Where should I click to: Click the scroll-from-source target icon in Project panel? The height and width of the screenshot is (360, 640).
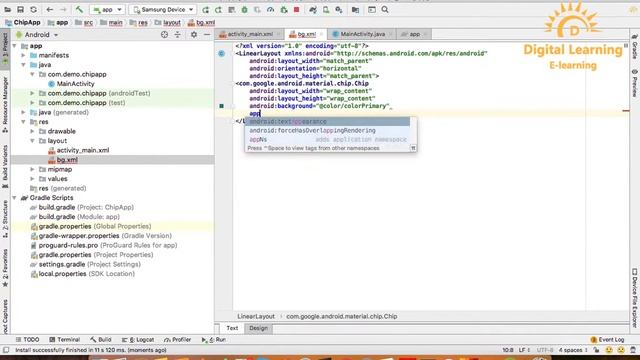[x=164, y=35]
